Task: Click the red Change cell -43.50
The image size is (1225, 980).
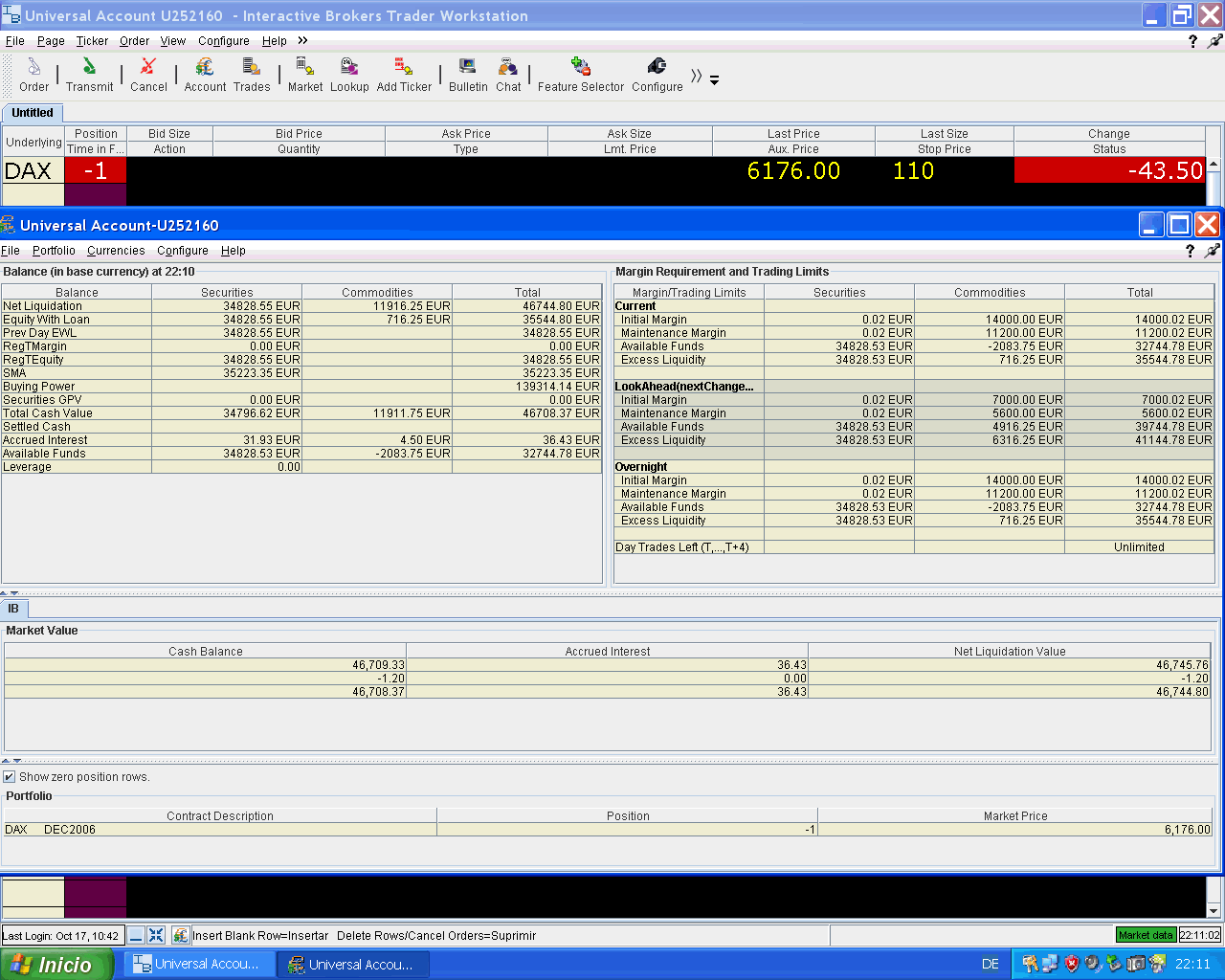Action: tap(1109, 170)
